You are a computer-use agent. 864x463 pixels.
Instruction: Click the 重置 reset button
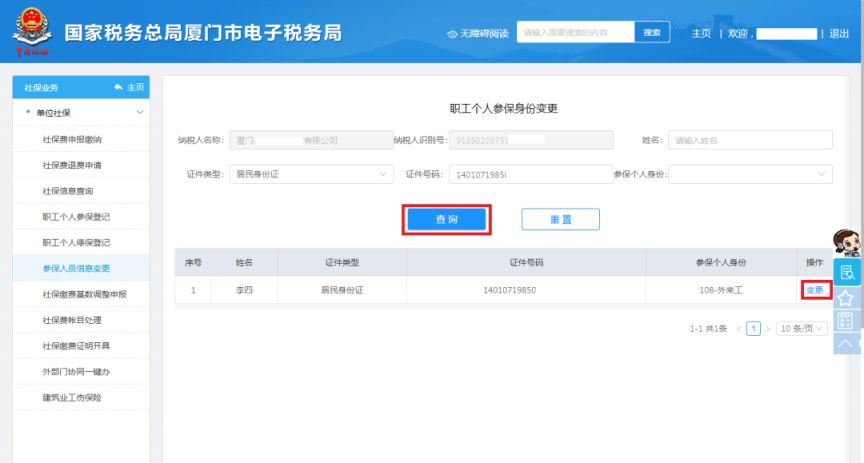pyautogui.click(x=560, y=220)
